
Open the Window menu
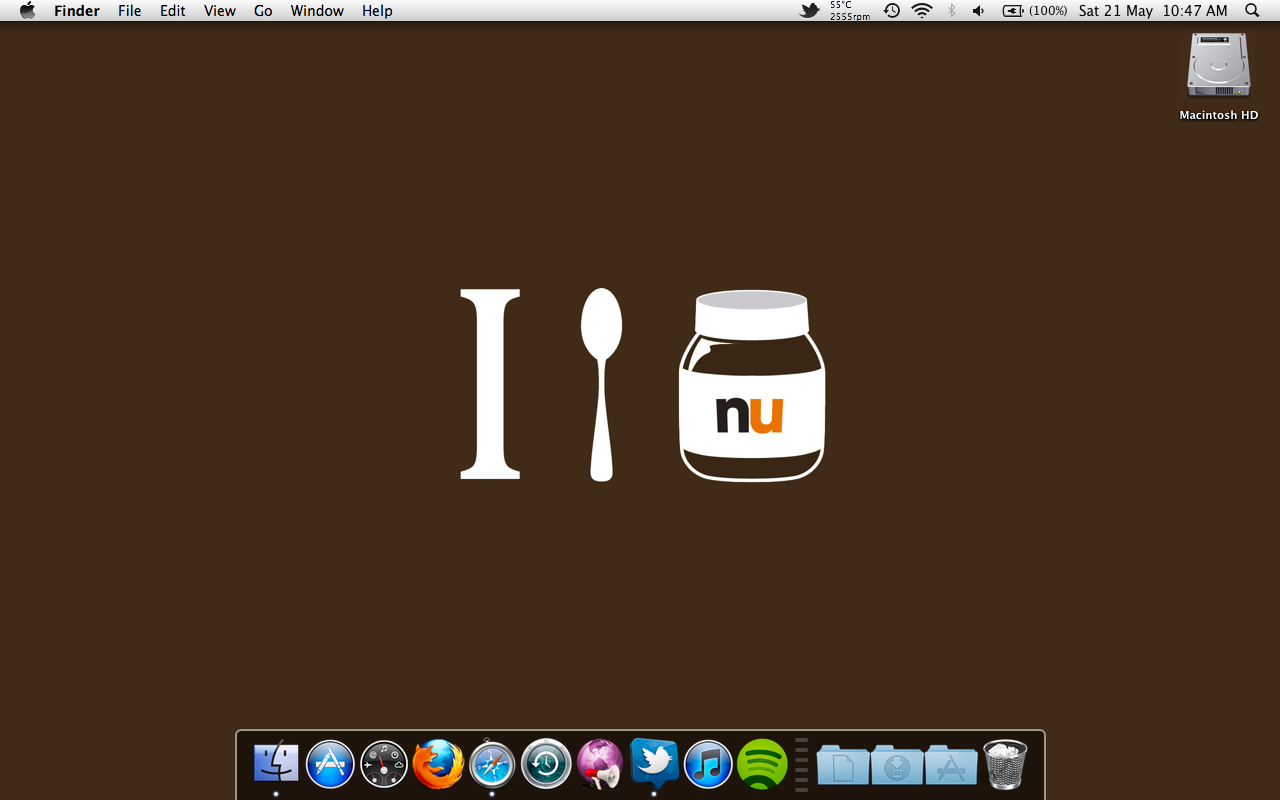coord(317,11)
